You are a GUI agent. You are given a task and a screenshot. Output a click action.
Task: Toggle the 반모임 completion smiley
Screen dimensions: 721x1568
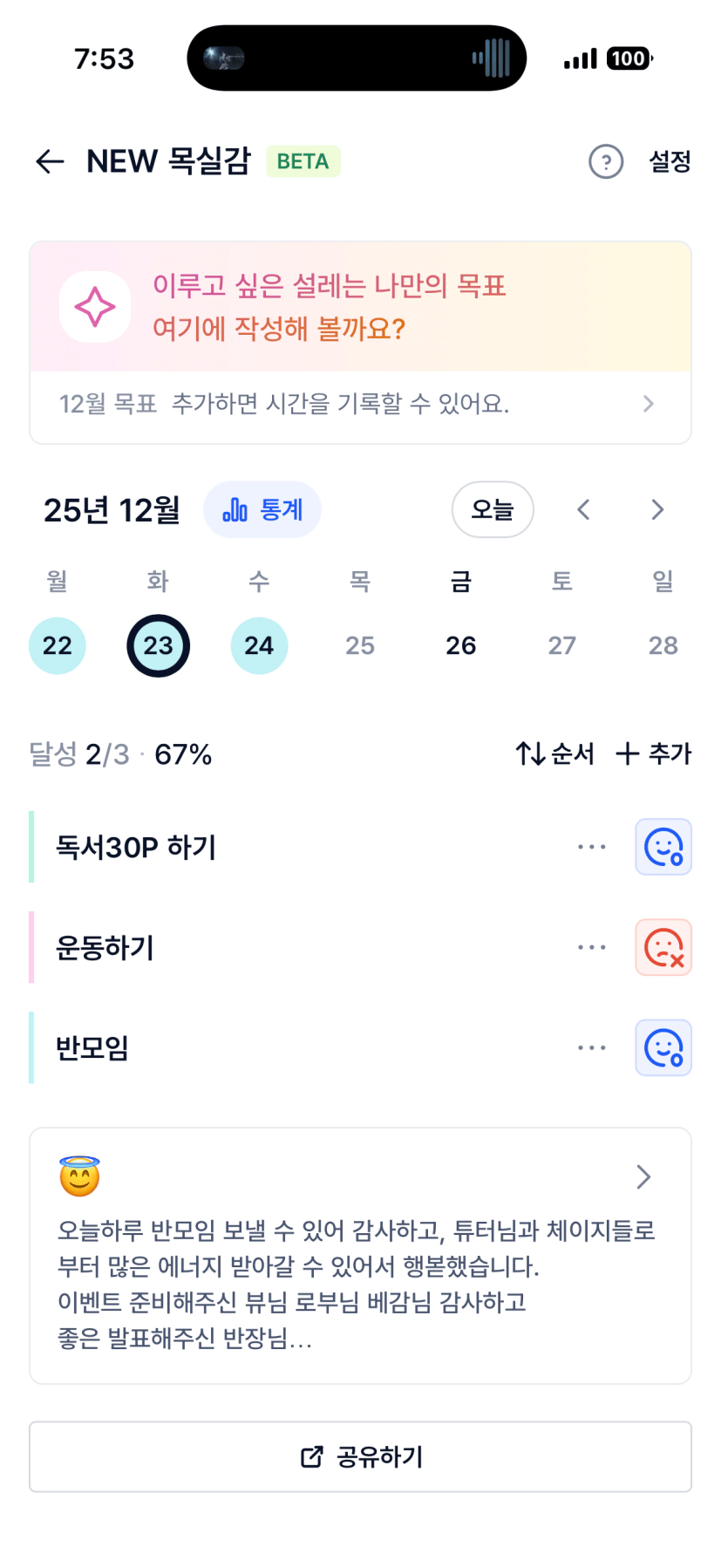(663, 1047)
